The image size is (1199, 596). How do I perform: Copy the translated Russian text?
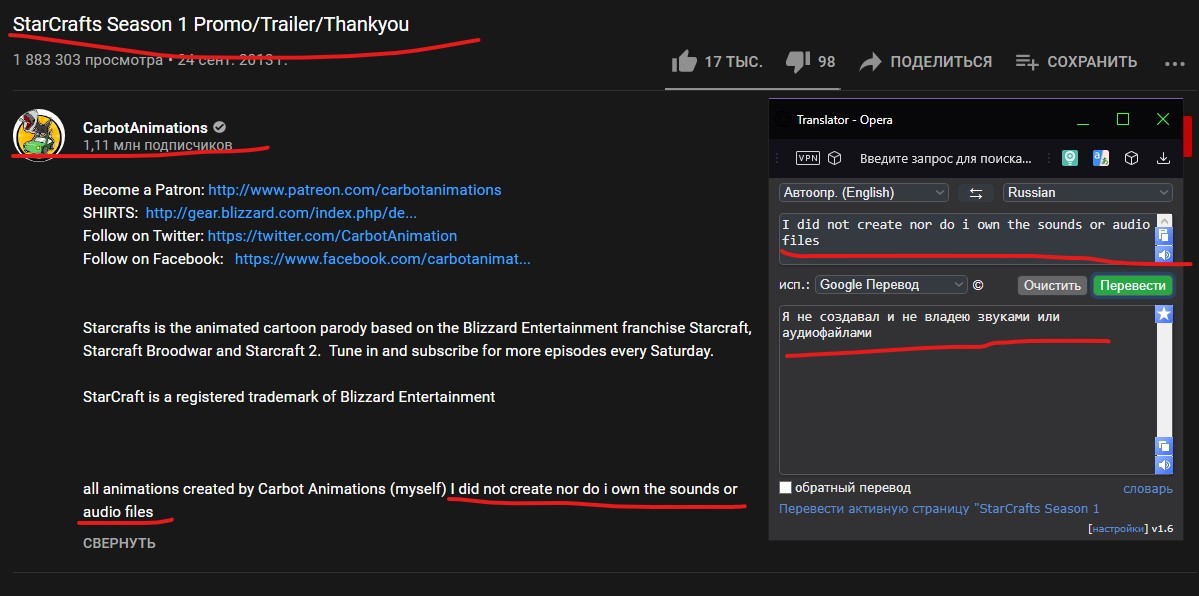click(x=1164, y=446)
